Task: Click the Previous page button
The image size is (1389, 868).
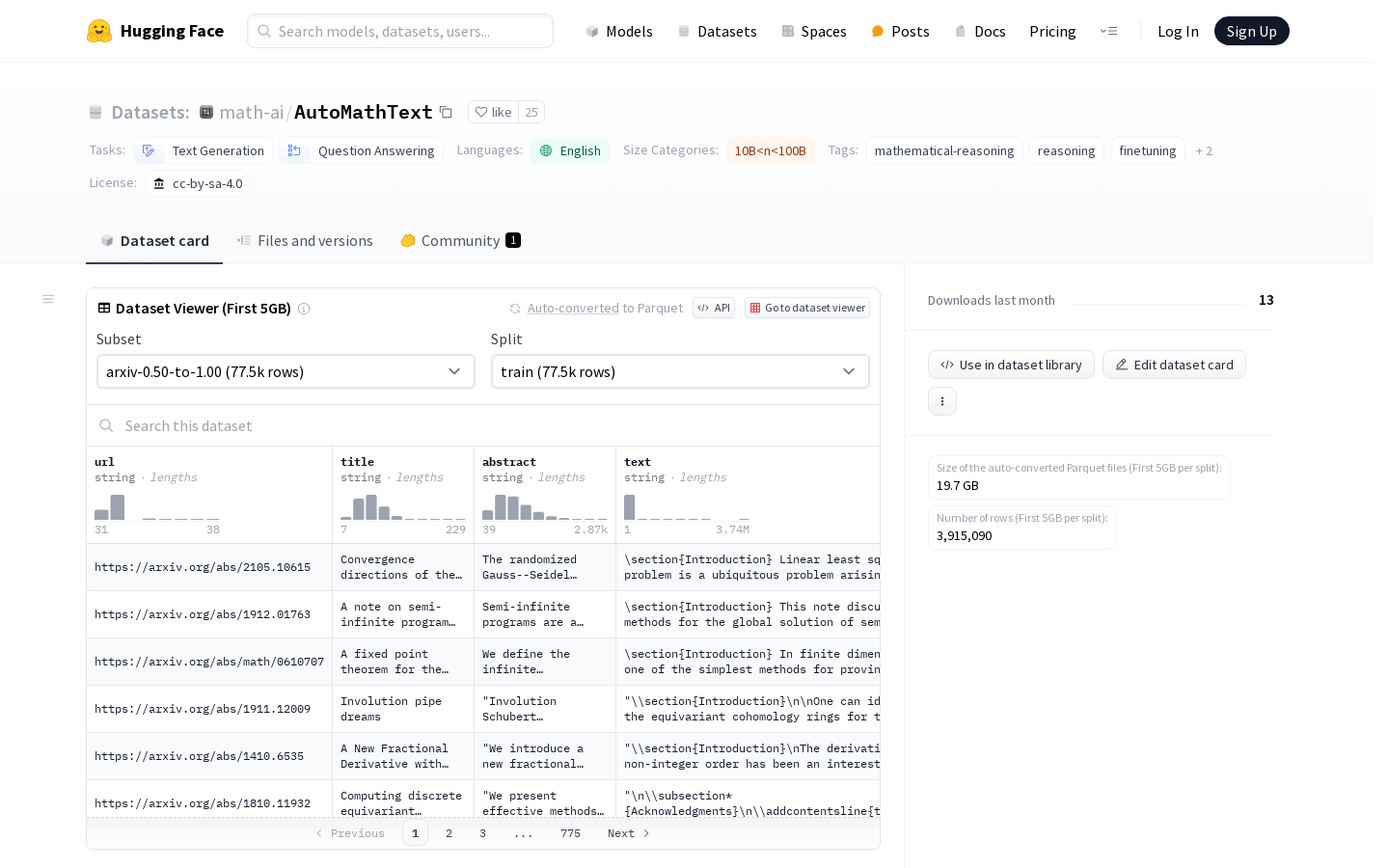Action: coord(350,833)
